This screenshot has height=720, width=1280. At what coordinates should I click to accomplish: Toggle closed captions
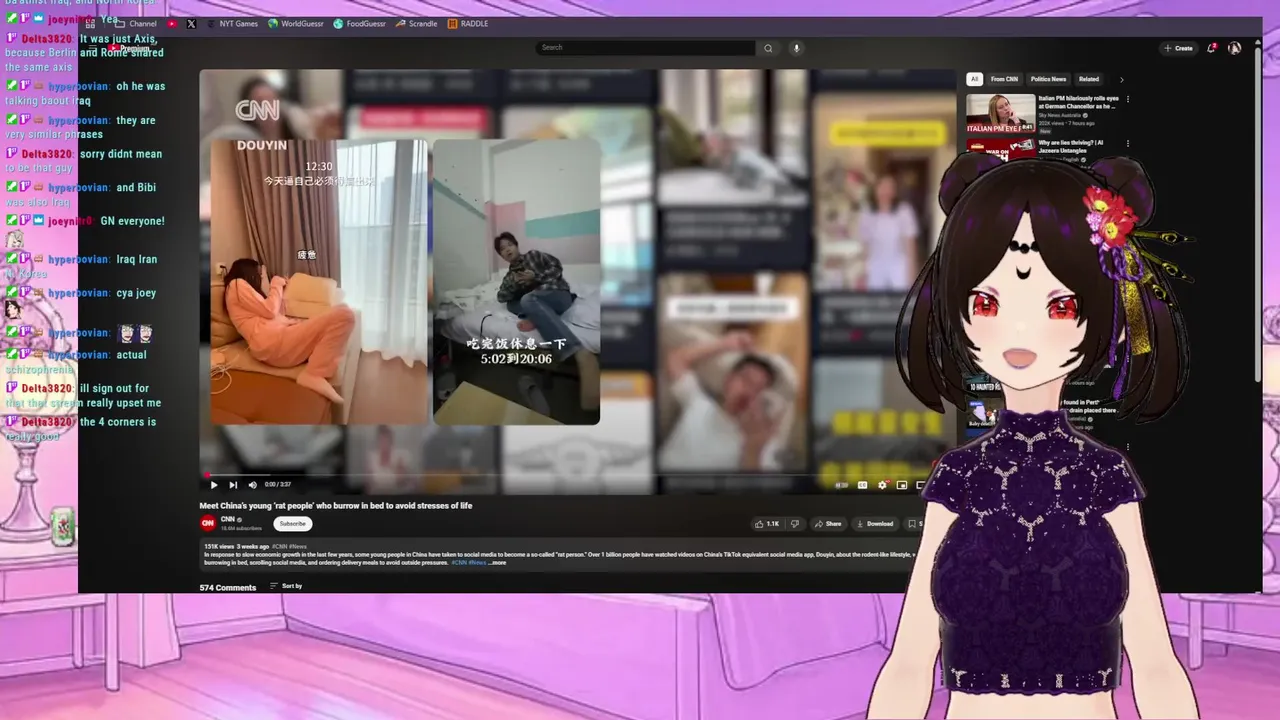(x=863, y=485)
